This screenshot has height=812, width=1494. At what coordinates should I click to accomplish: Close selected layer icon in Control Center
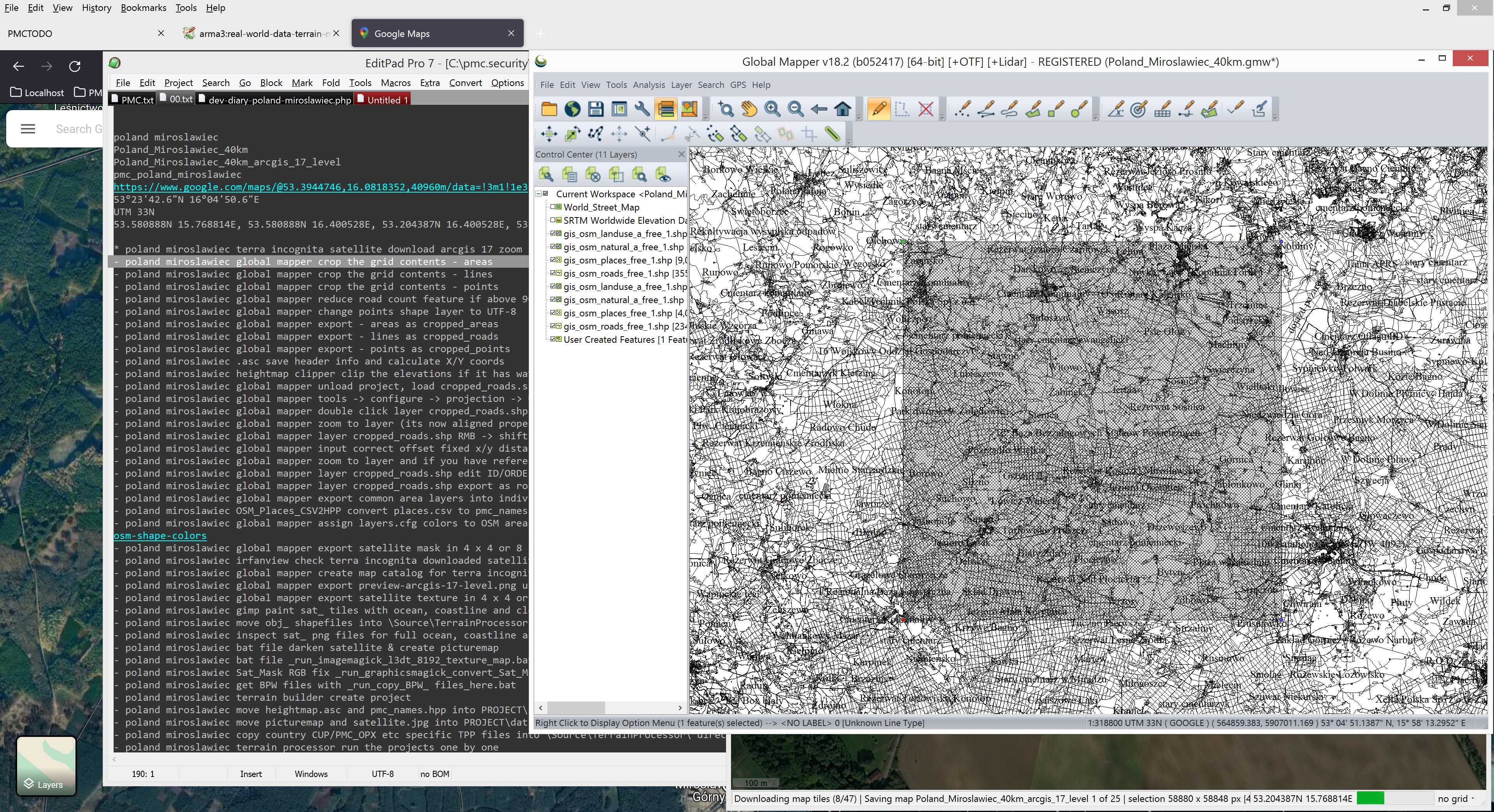click(x=593, y=174)
